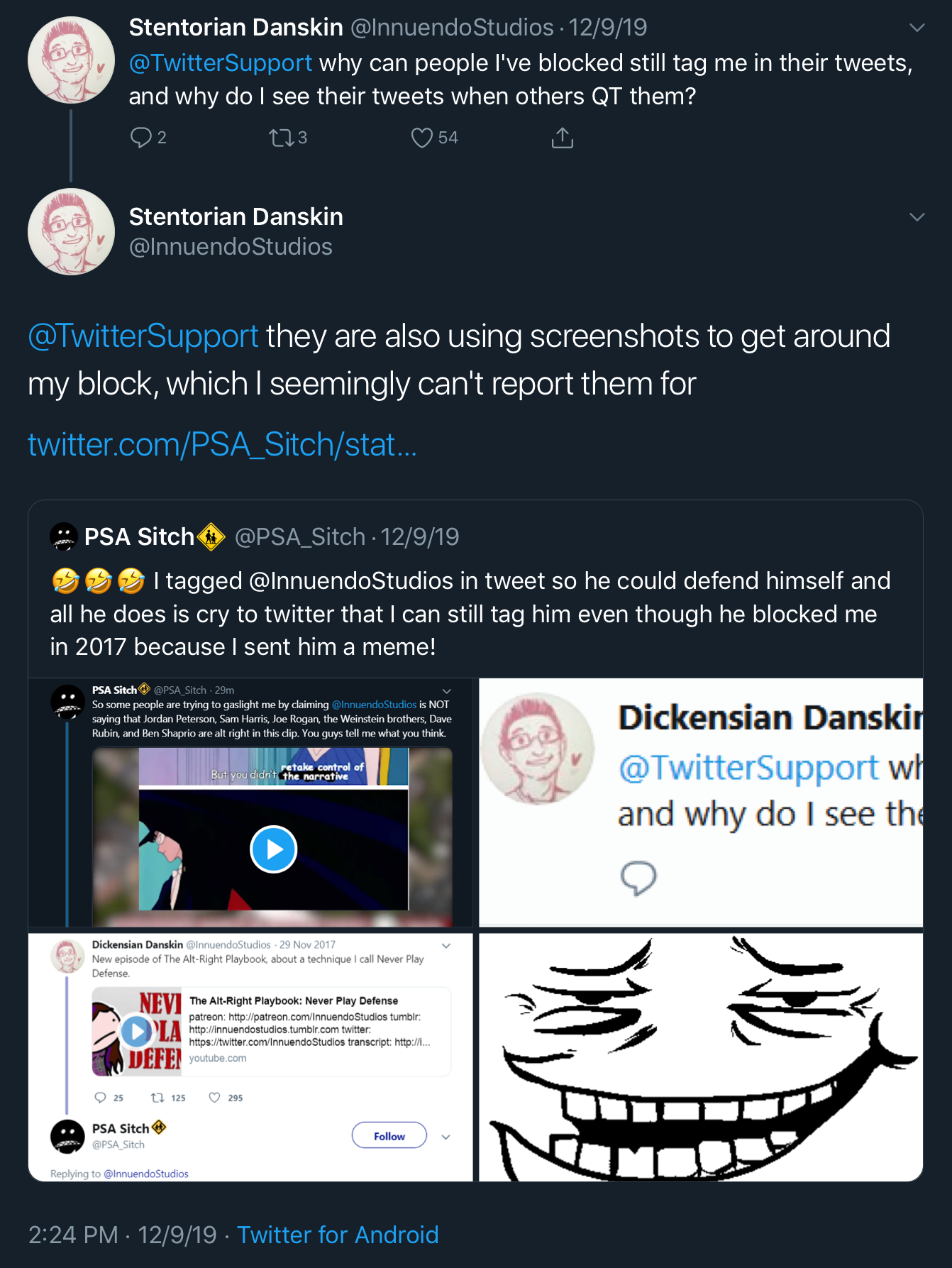952x1268 pixels.
Task: Open Stentorian Danskin avatar on first tweet
Action: point(71,60)
